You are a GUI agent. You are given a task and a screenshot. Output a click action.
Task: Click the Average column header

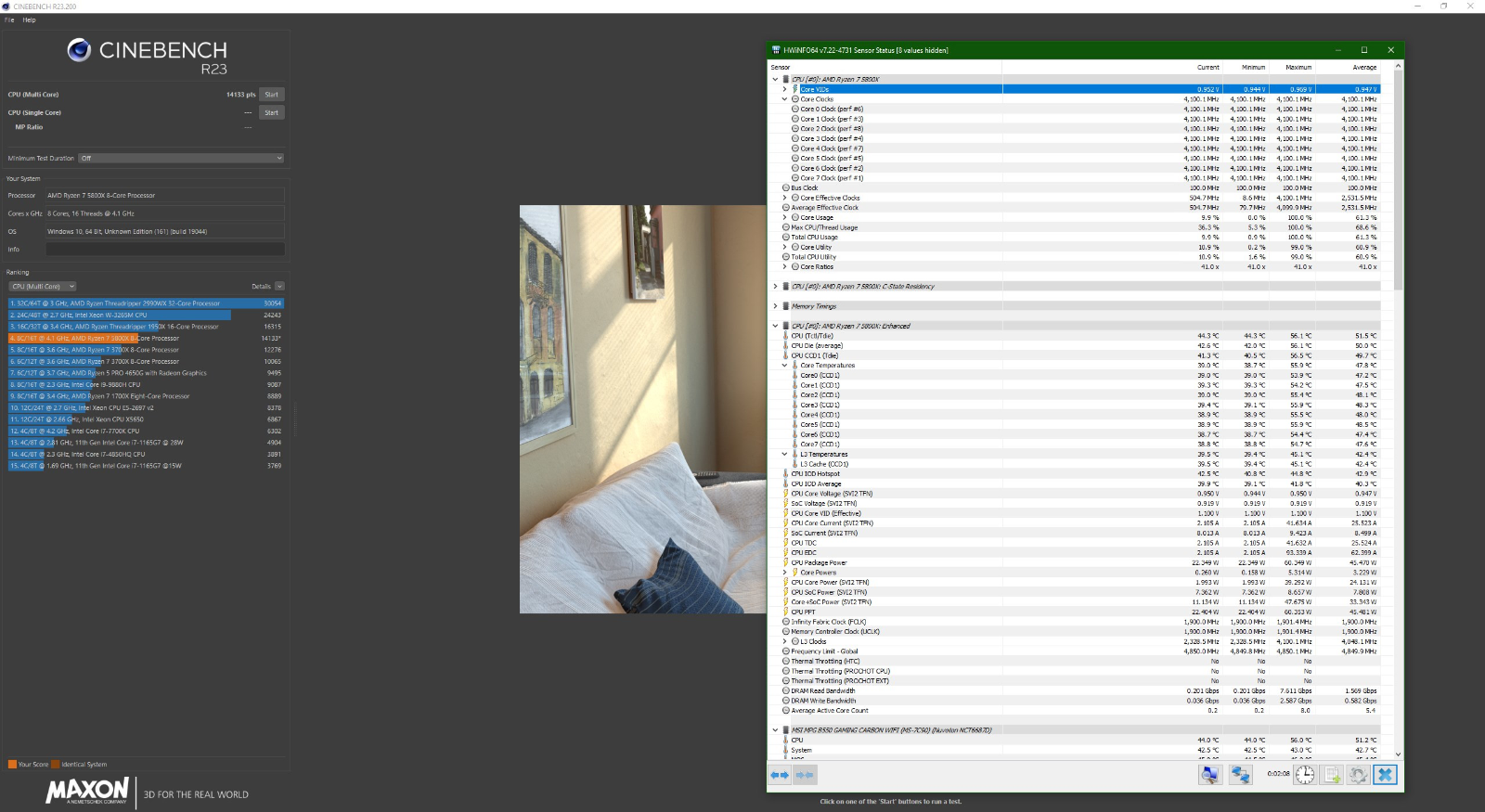tap(1364, 67)
